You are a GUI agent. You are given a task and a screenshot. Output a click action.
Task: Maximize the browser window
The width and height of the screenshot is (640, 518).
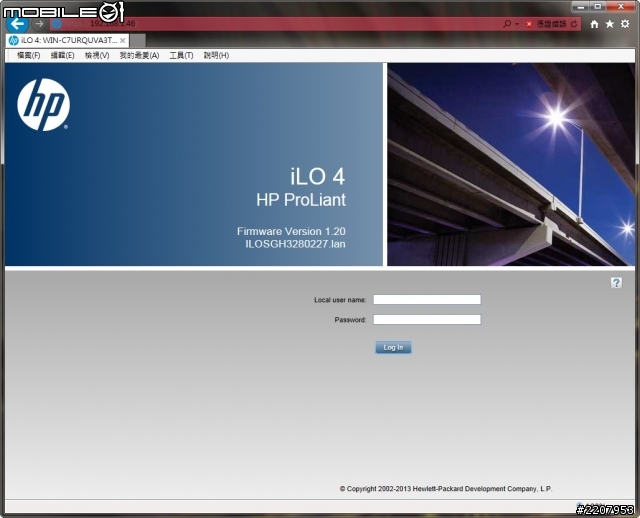click(597, 7)
